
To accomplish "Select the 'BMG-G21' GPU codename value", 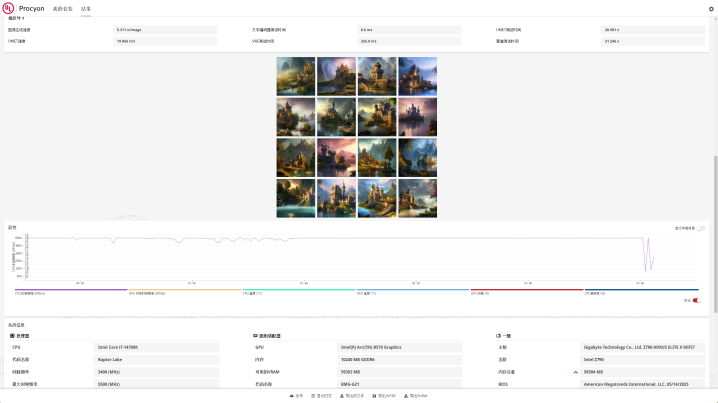I will (400, 384).
